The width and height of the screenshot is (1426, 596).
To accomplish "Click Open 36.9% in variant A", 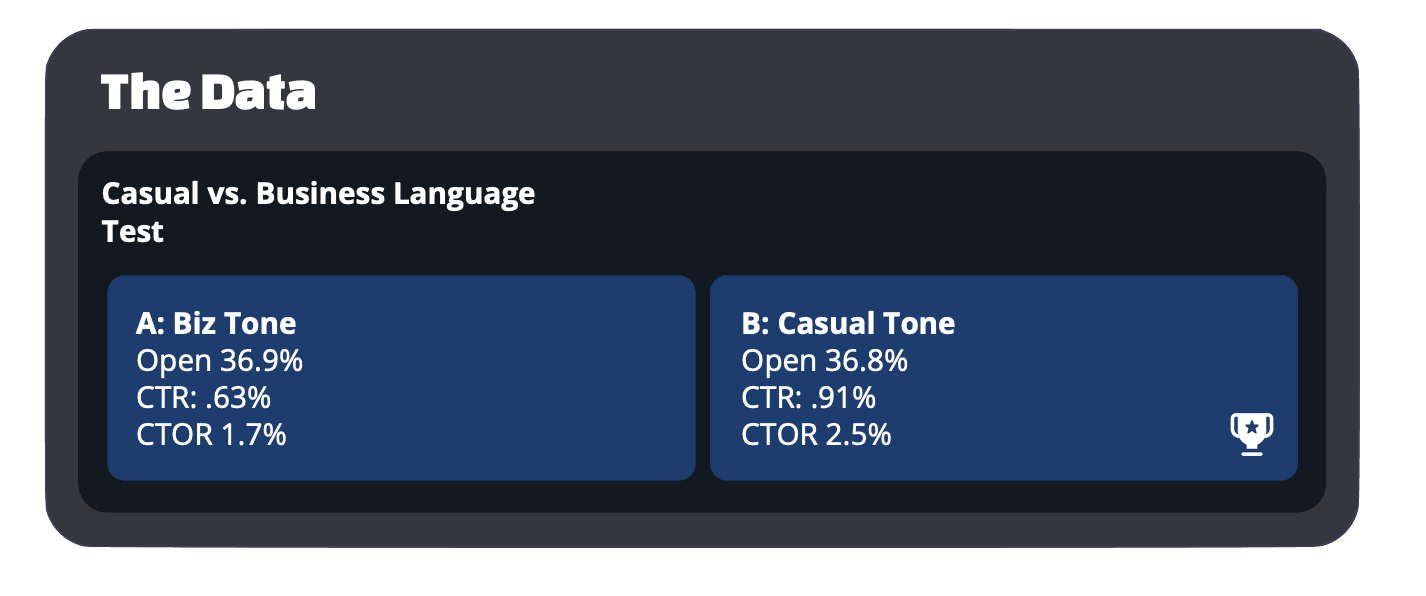I will pos(219,361).
